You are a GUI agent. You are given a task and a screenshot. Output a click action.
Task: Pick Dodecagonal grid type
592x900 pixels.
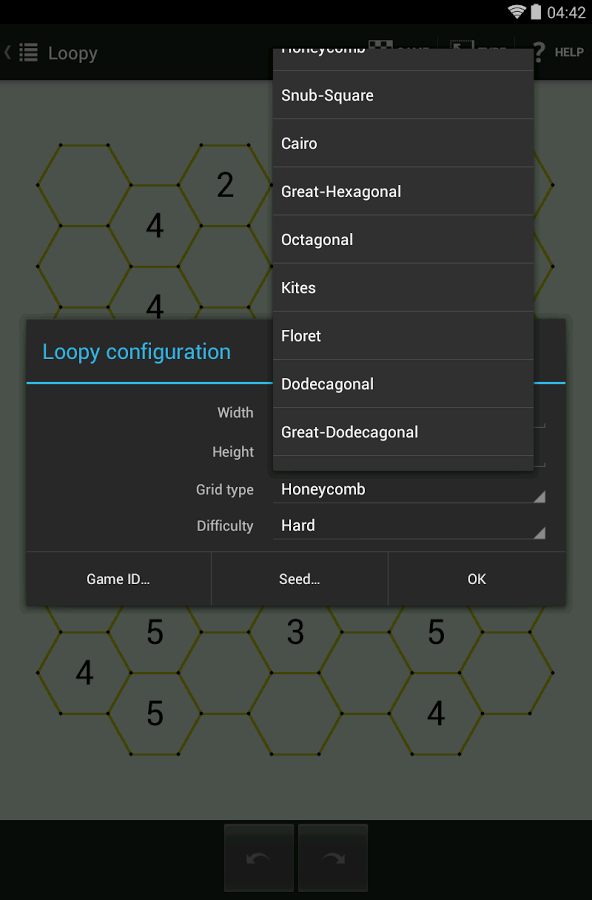403,385
